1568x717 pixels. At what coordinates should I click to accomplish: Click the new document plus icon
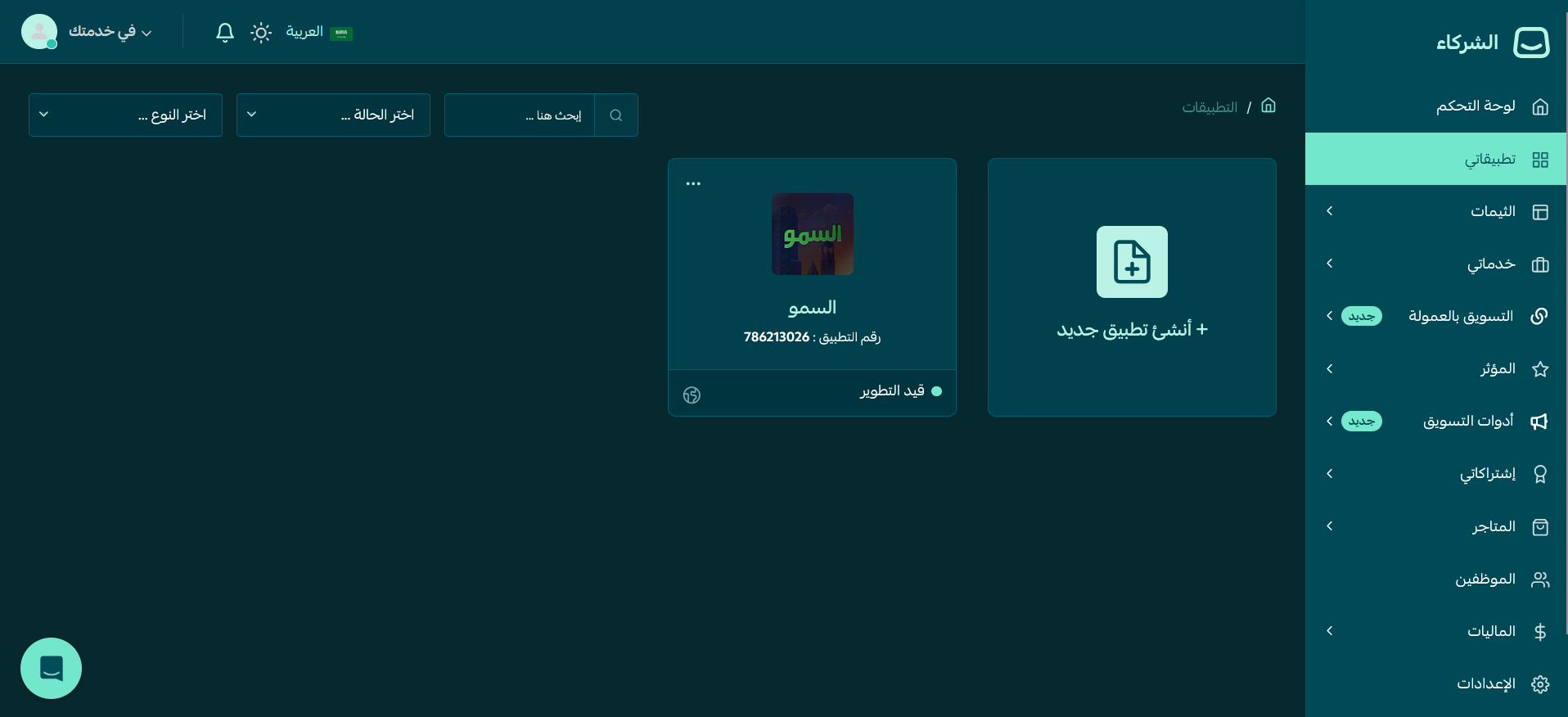tap(1132, 262)
